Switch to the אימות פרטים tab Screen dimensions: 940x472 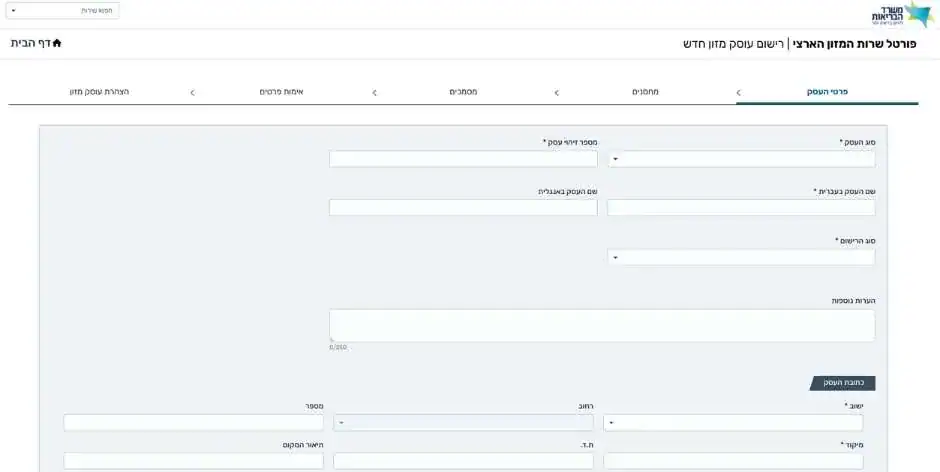click(x=281, y=92)
